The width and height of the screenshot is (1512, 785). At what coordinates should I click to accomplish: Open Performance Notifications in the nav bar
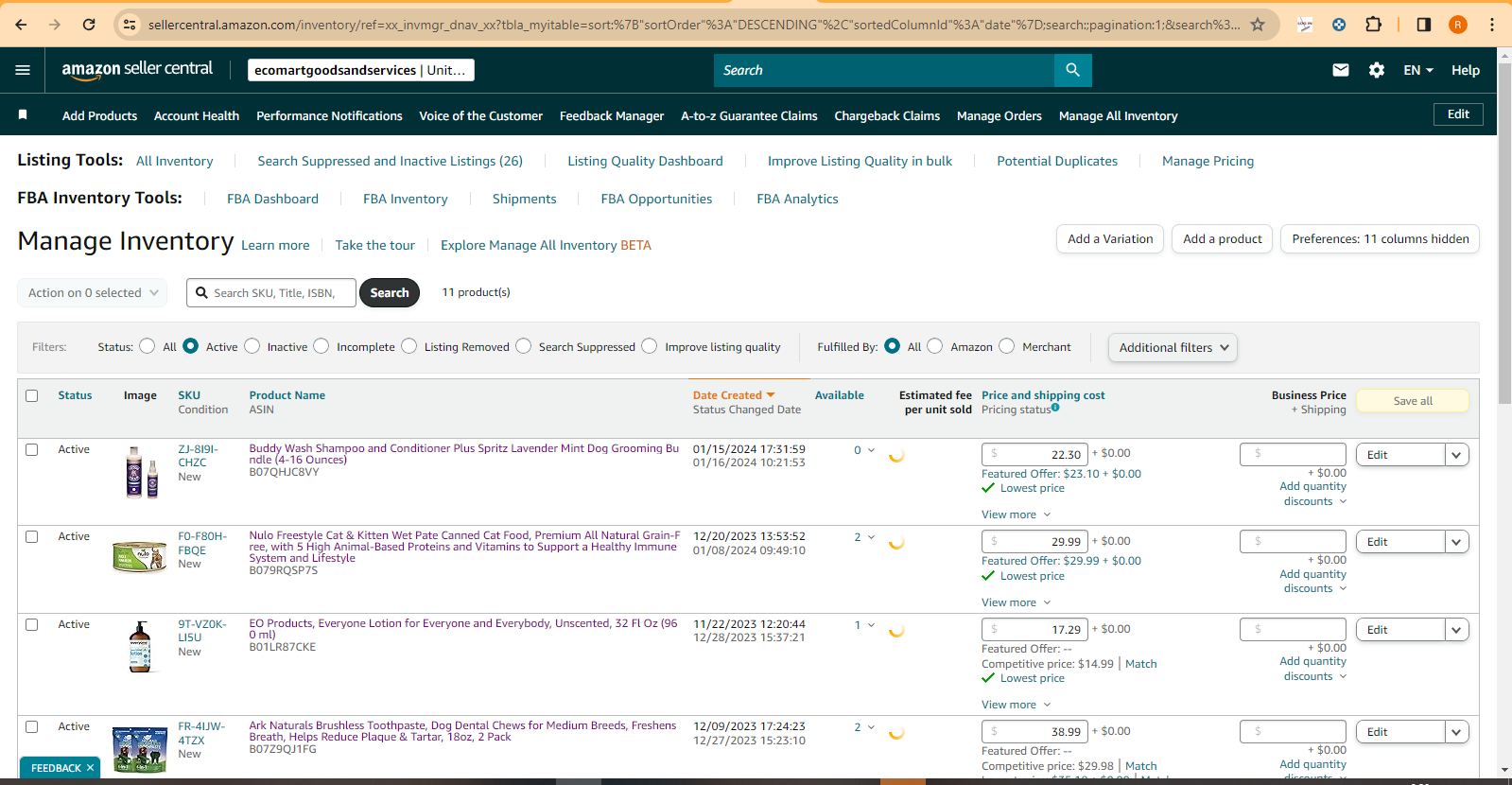point(329,115)
